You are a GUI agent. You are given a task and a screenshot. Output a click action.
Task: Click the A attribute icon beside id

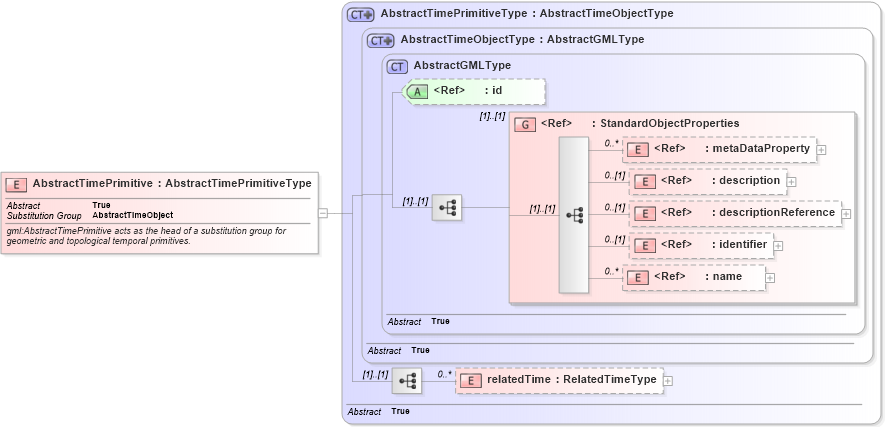point(417,92)
